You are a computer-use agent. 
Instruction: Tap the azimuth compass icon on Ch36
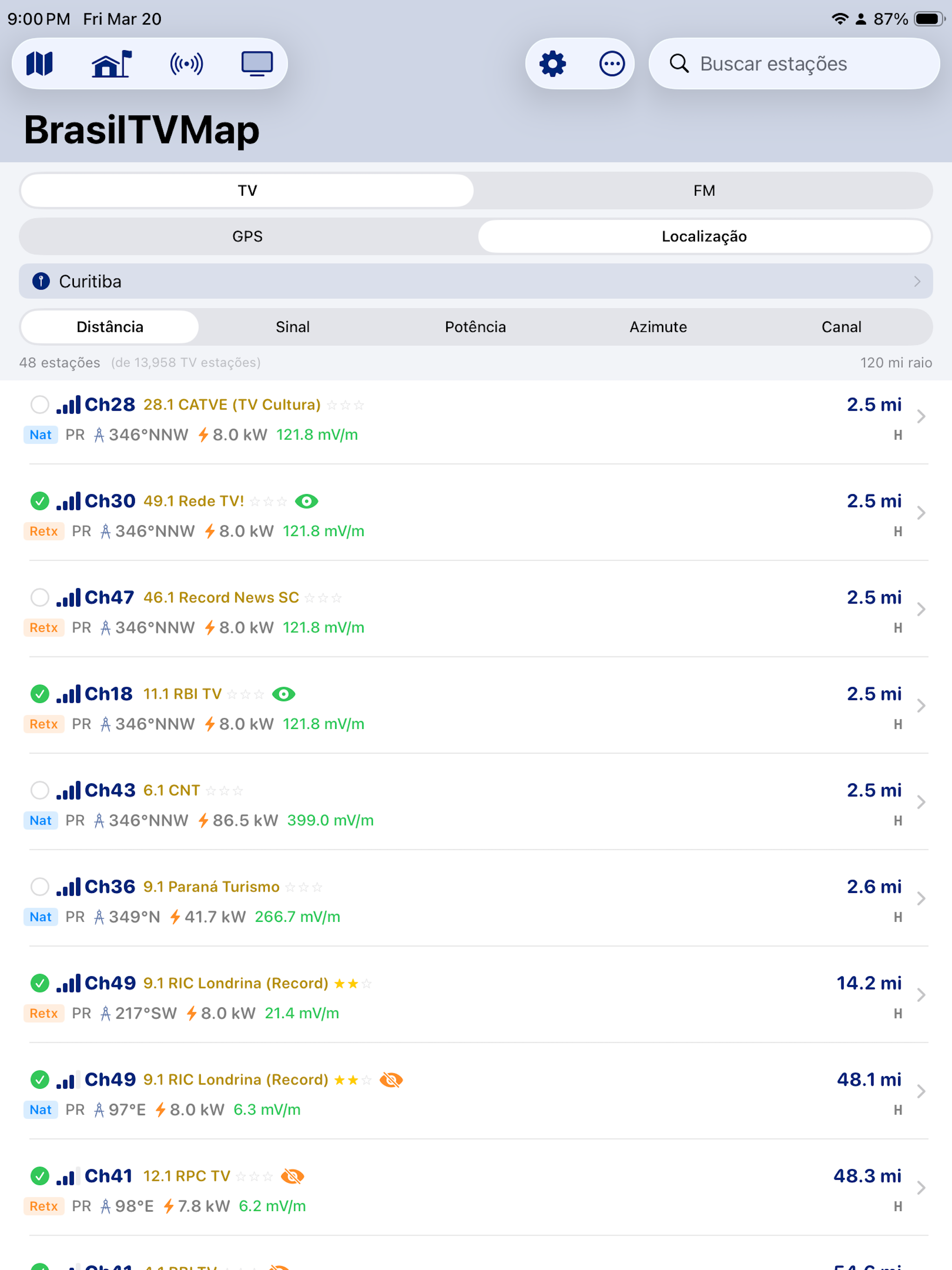tap(99, 918)
